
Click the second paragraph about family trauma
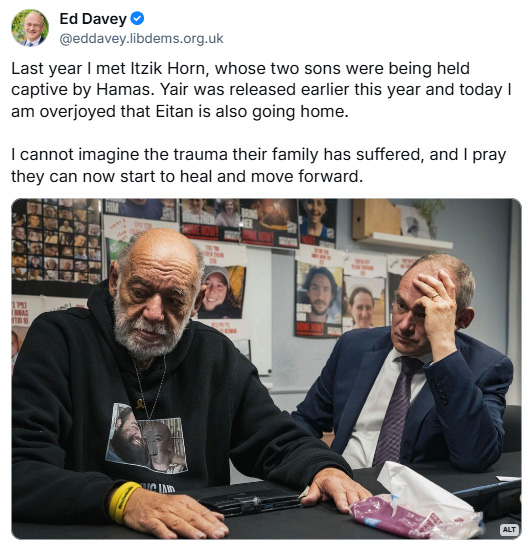(x=259, y=165)
